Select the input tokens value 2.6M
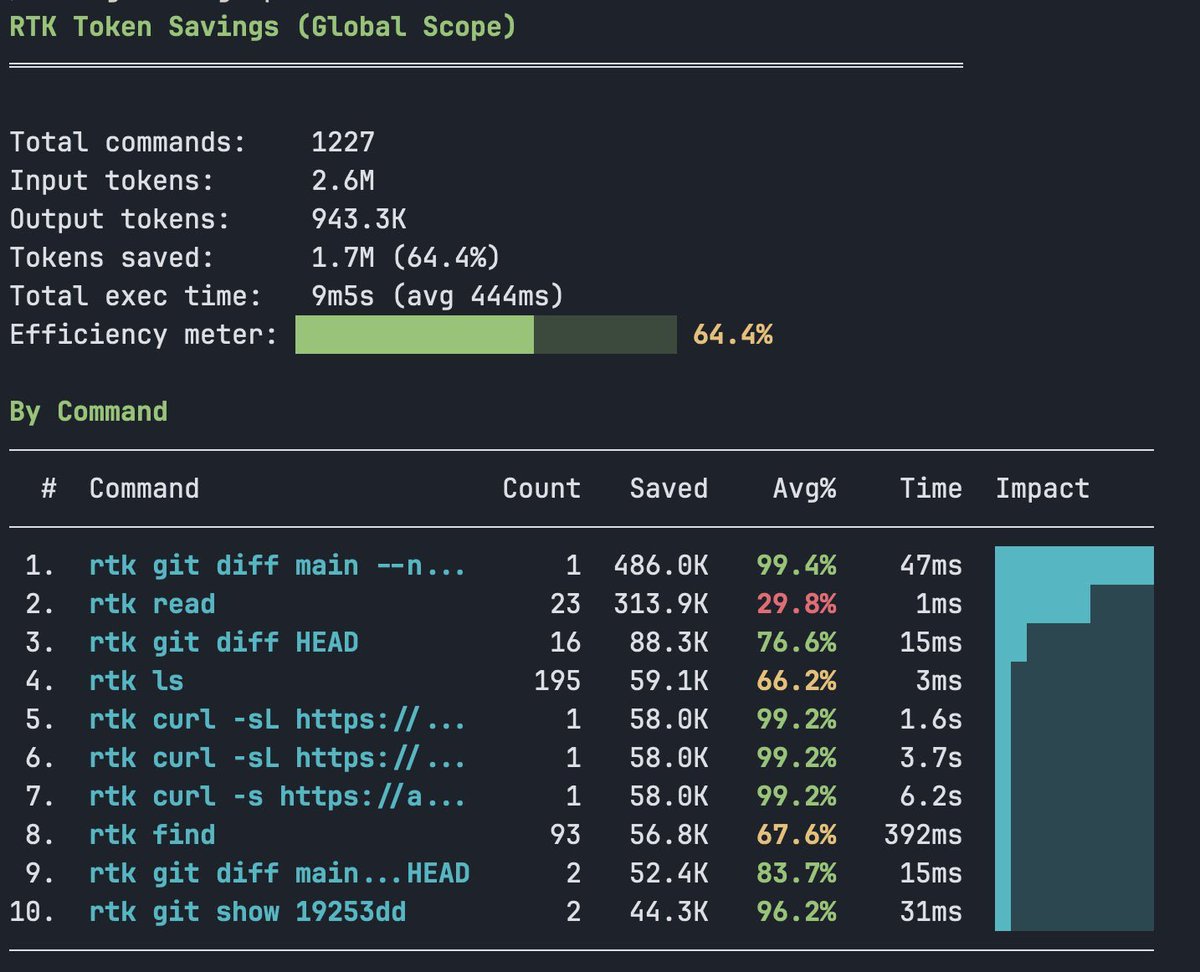The image size is (1200, 972). tap(343, 181)
